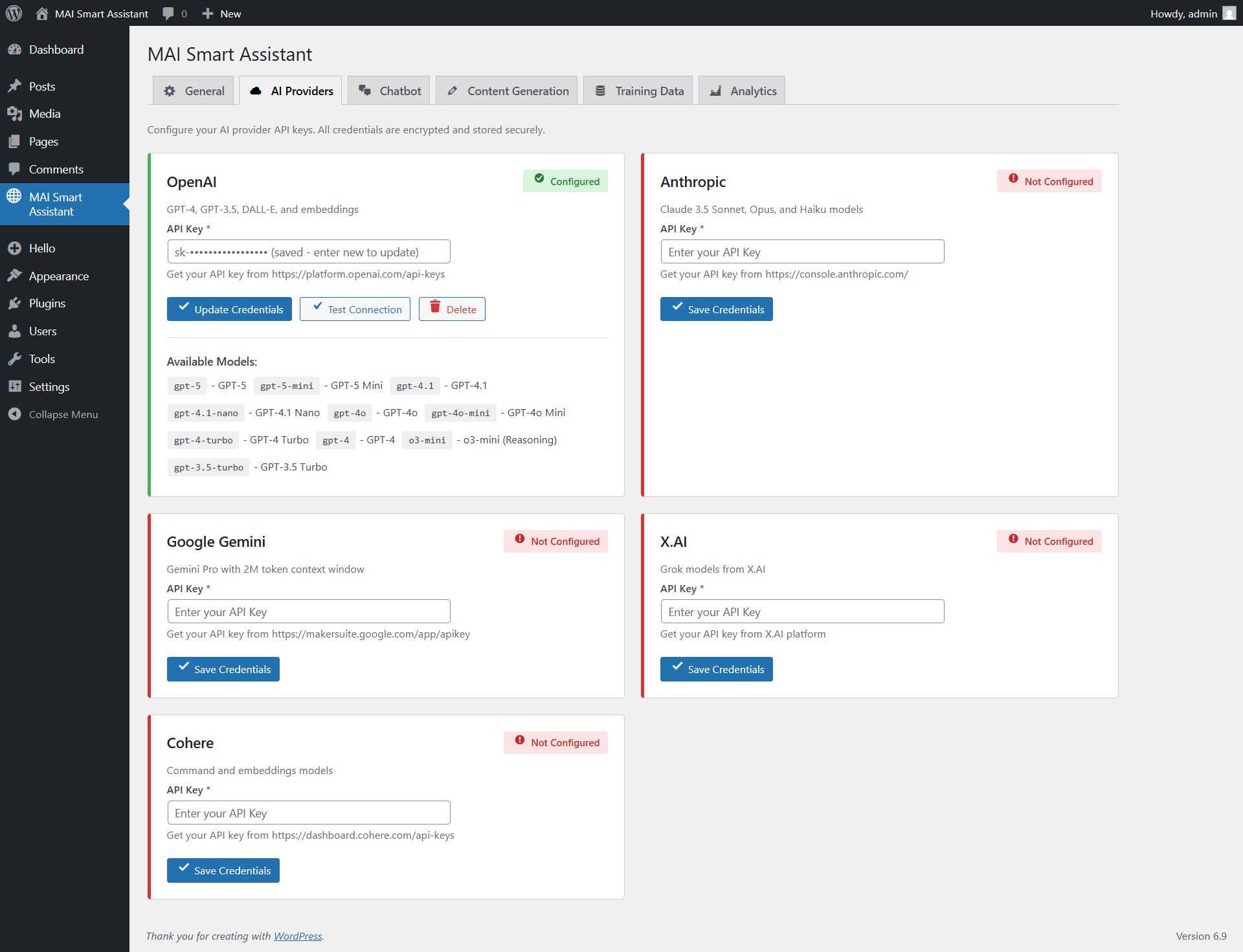Switch to the Analytics tab
The height and width of the screenshot is (952, 1243).
tap(742, 91)
